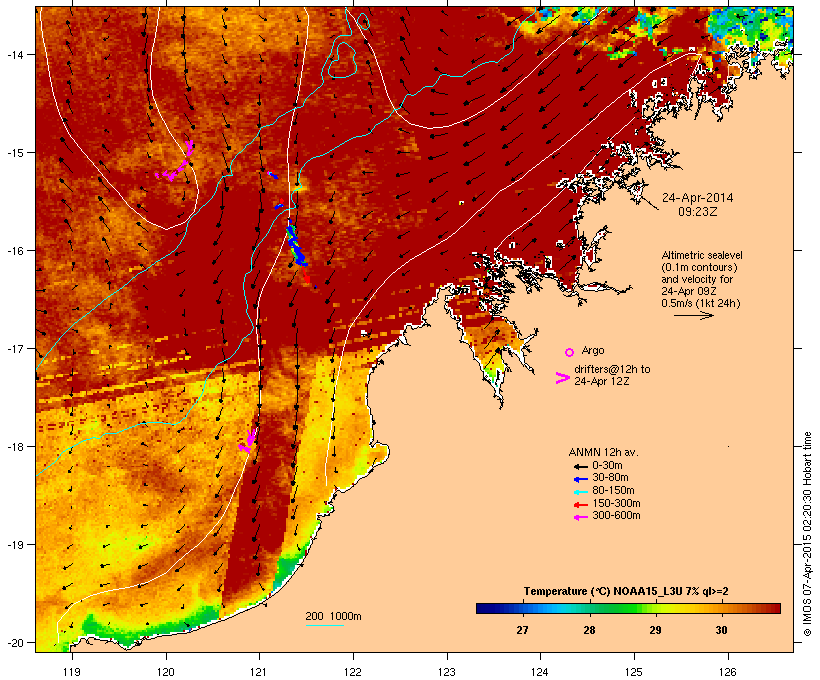The width and height of the screenshot is (820, 680).
Task: Click the colorbar tick label 30
Action: (721, 630)
